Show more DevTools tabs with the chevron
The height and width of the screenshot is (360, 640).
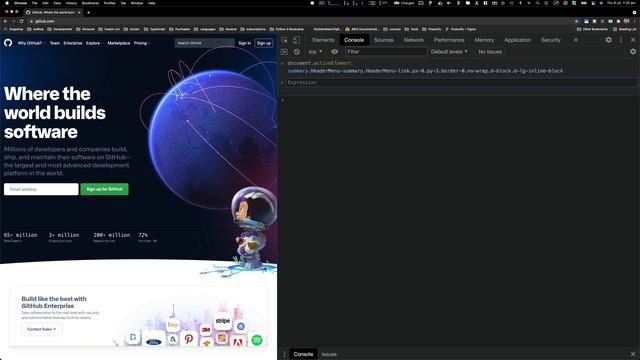tap(576, 40)
